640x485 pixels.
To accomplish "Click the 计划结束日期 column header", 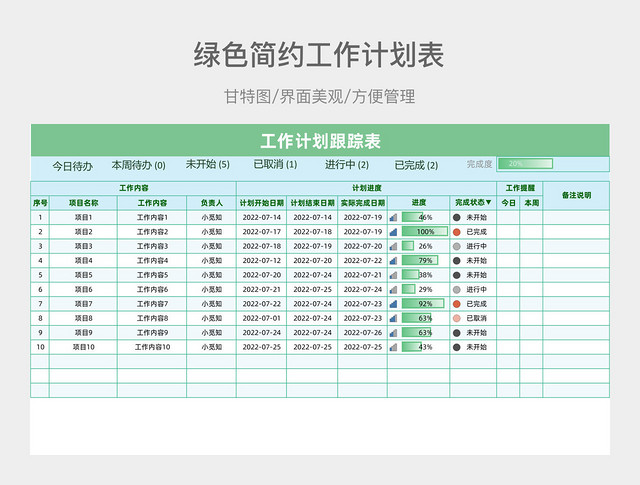I will coord(312,203).
